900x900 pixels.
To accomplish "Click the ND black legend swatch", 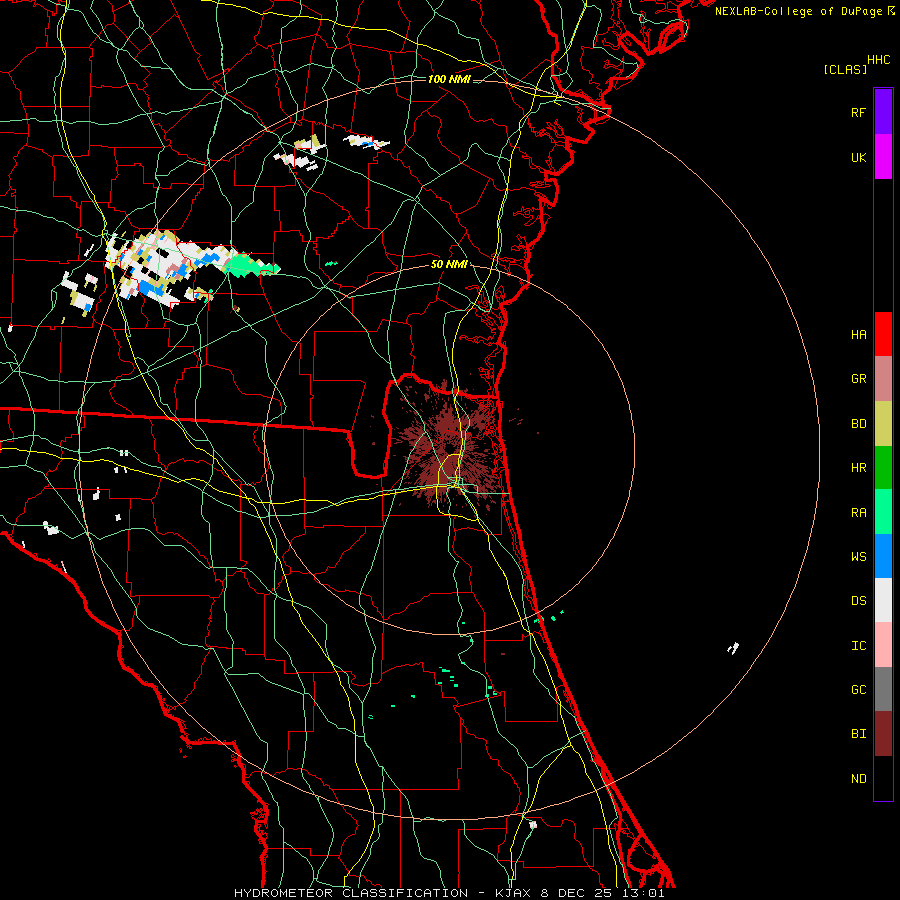I will pos(883,778).
